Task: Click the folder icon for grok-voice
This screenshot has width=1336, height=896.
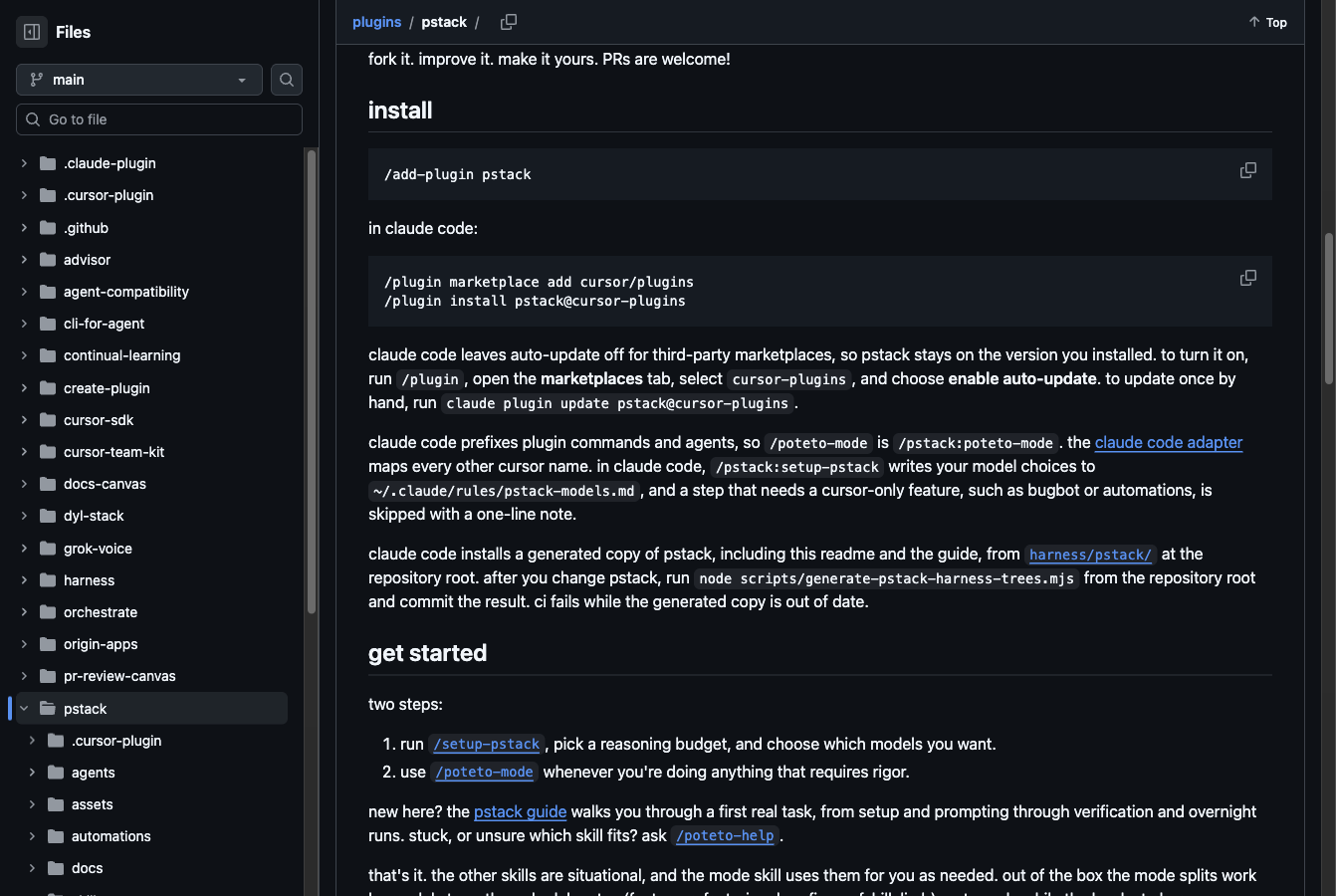Action: [48, 549]
